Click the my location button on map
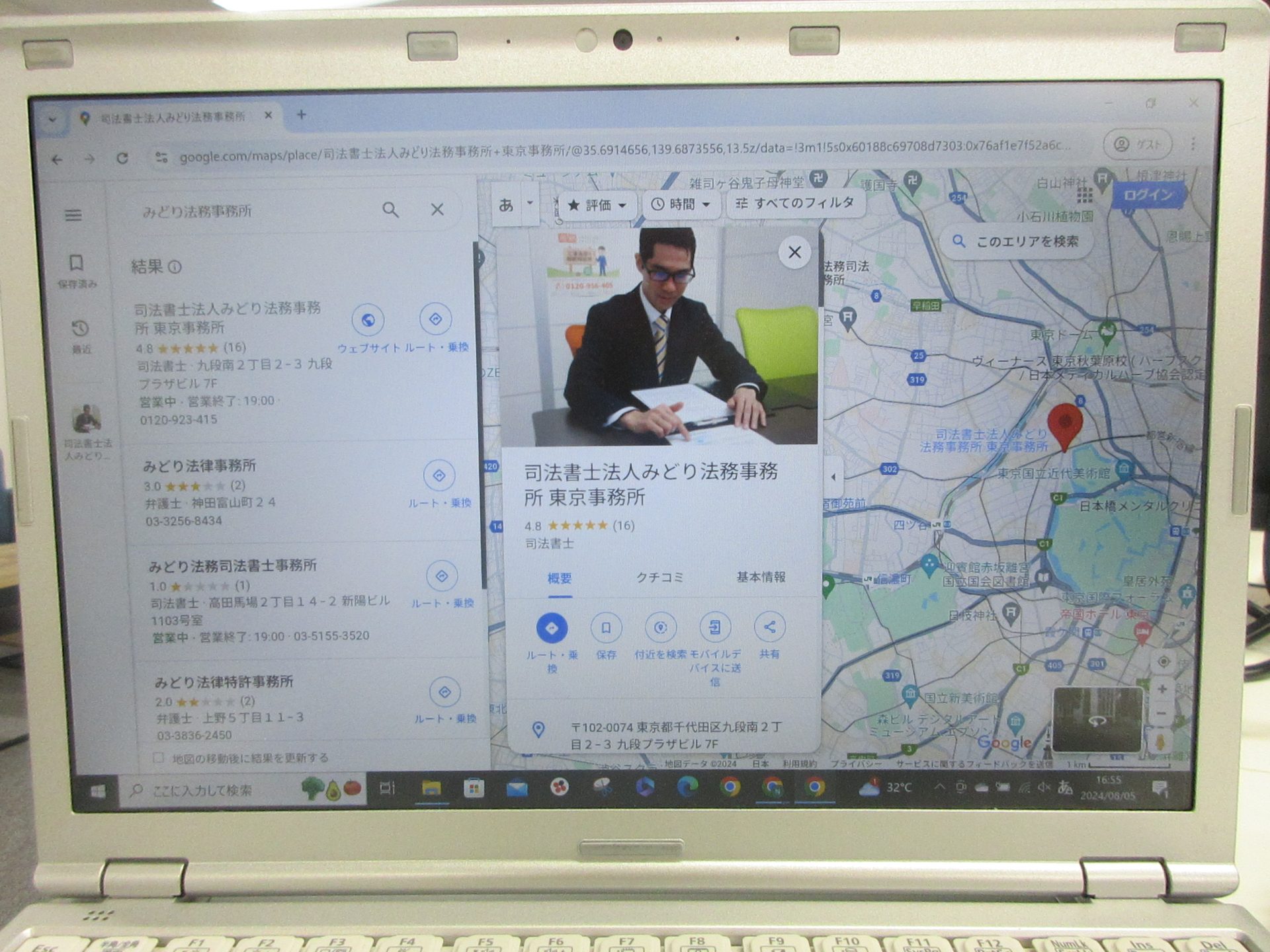Image resolution: width=1270 pixels, height=952 pixels. click(1164, 661)
